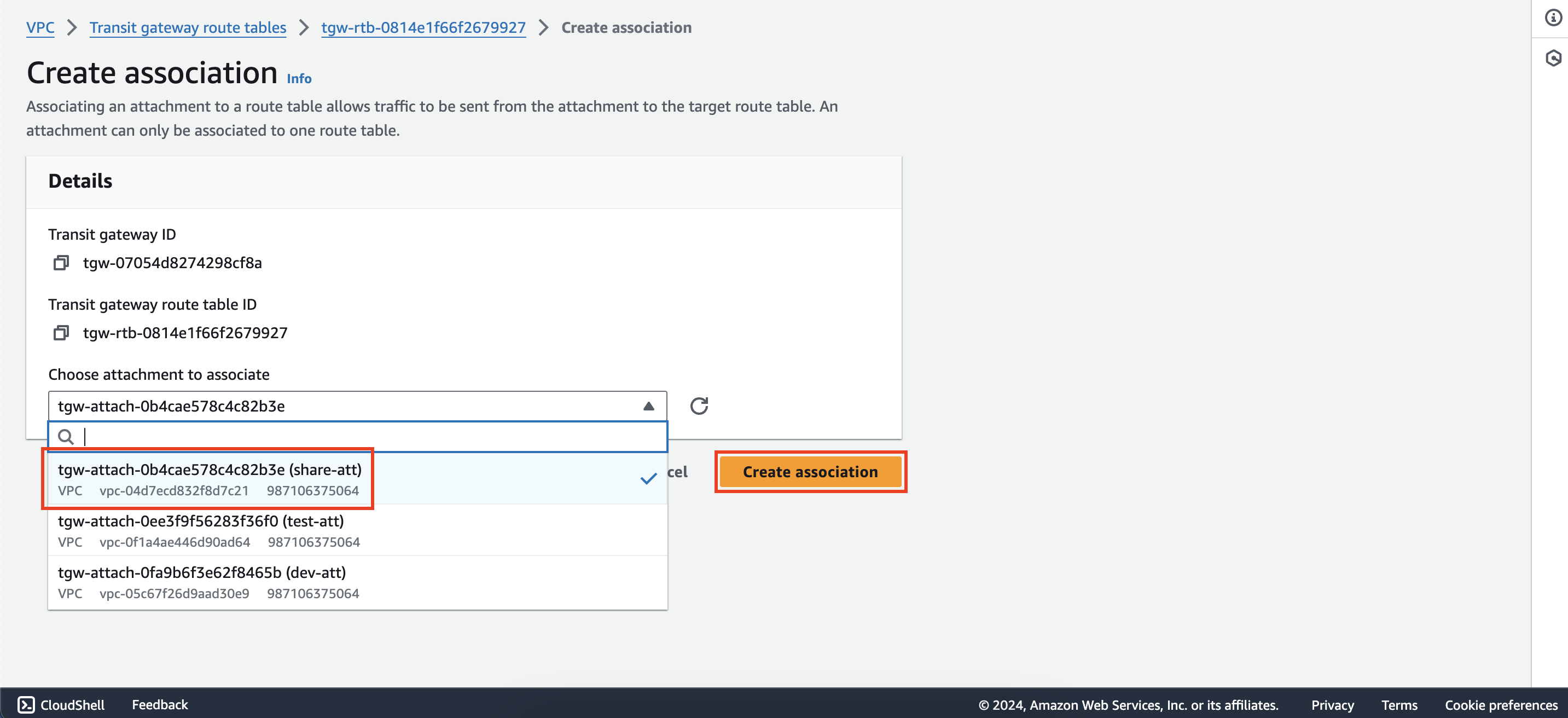Click the search input field in dropdown
The width and height of the screenshot is (1568, 718).
(x=357, y=435)
